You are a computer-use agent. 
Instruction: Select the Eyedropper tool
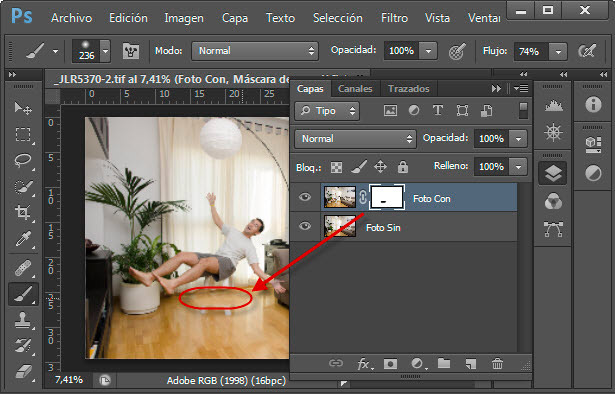pos(23,239)
